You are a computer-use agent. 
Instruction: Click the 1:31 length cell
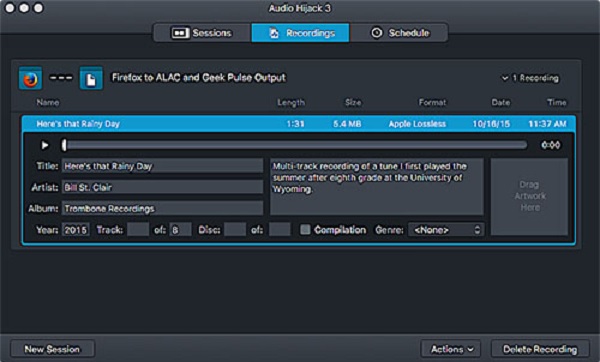tap(295, 124)
